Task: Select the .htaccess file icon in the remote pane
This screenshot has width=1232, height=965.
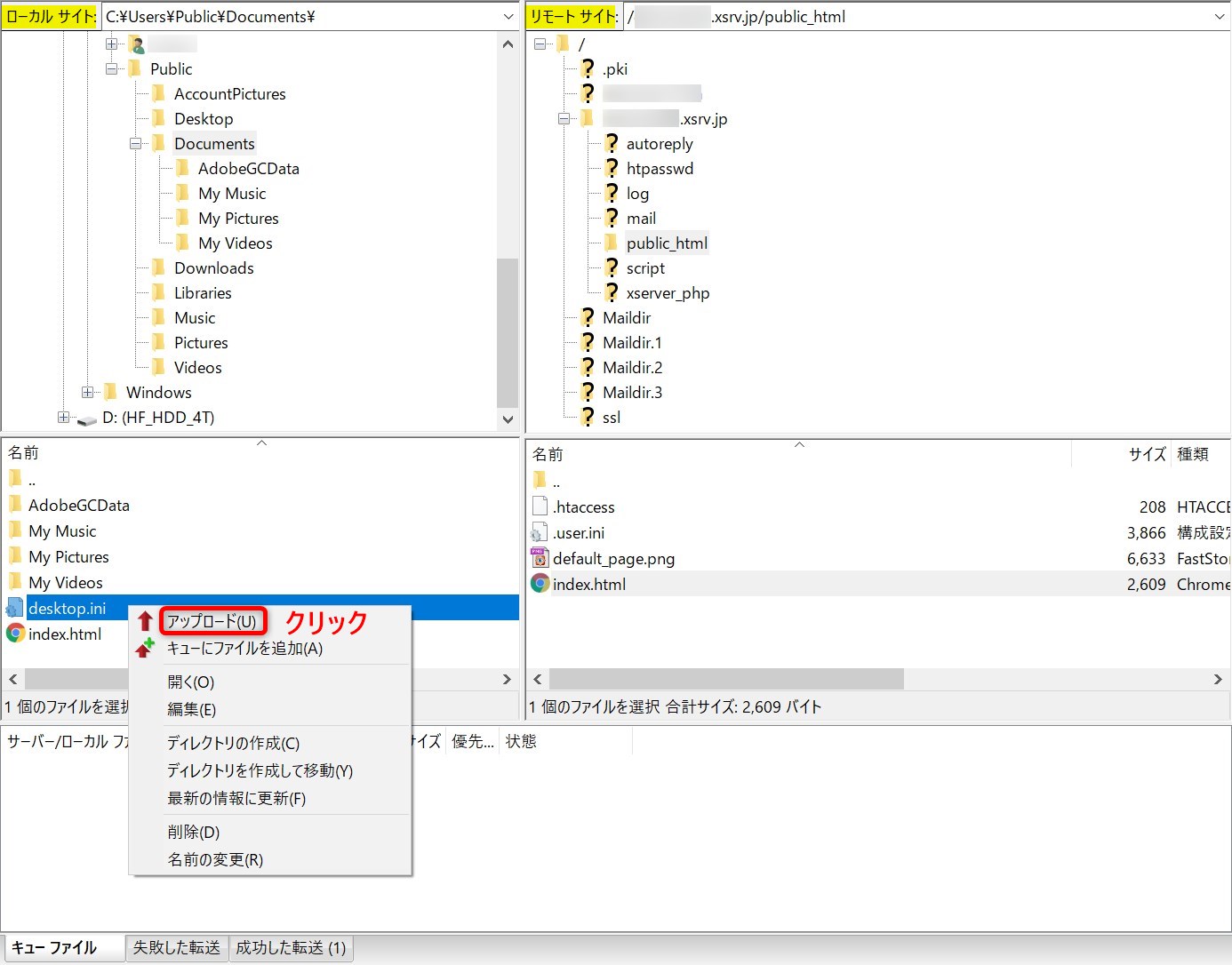Action: (x=540, y=506)
